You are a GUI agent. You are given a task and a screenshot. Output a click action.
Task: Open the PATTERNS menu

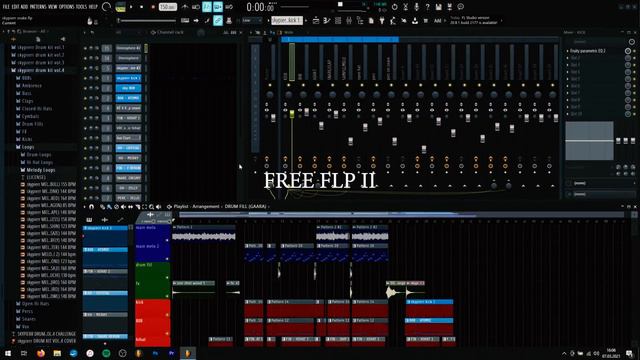[x=38, y=7]
